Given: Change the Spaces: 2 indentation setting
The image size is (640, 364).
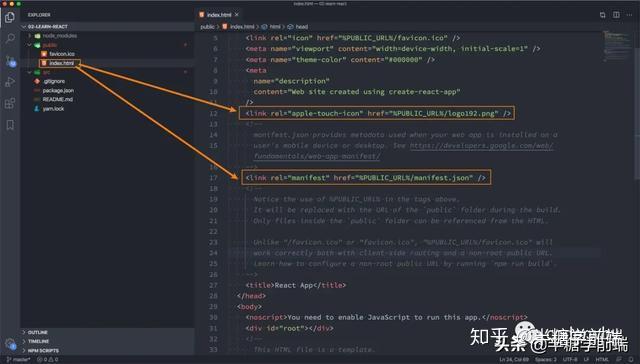Looking at the screenshot, I should tap(546, 360).
